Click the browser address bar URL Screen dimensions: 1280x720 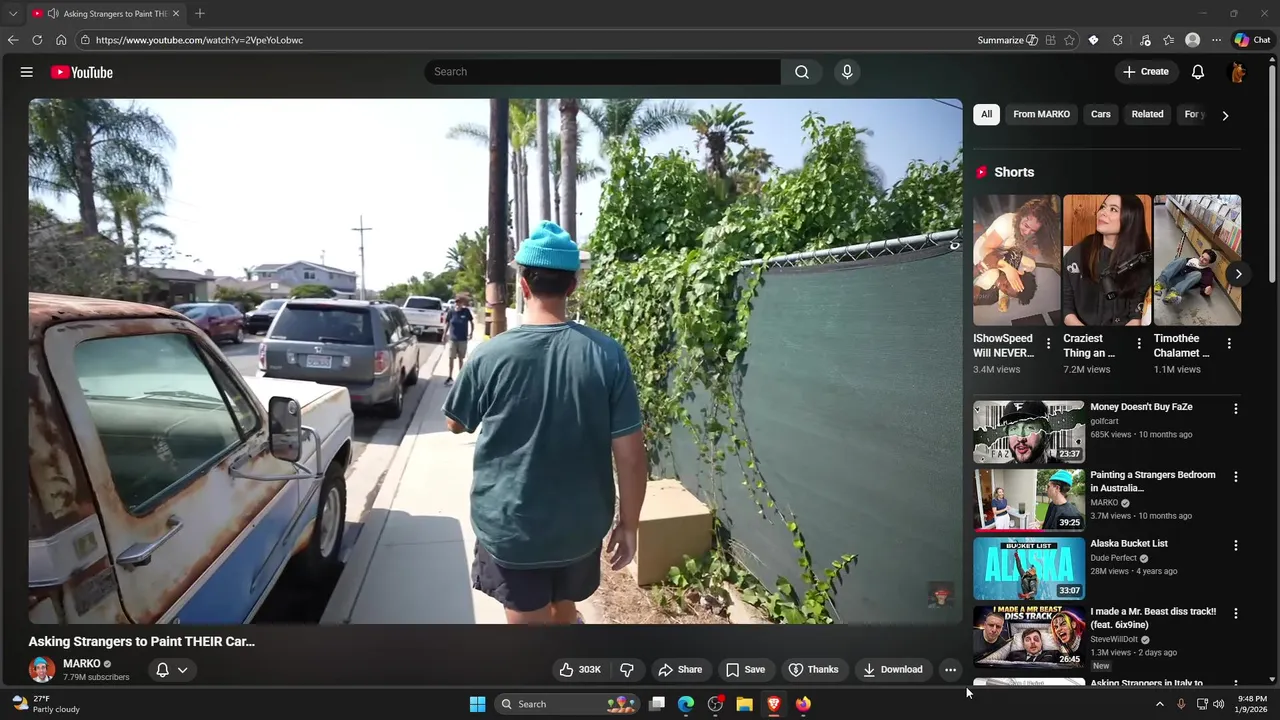pos(199,40)
